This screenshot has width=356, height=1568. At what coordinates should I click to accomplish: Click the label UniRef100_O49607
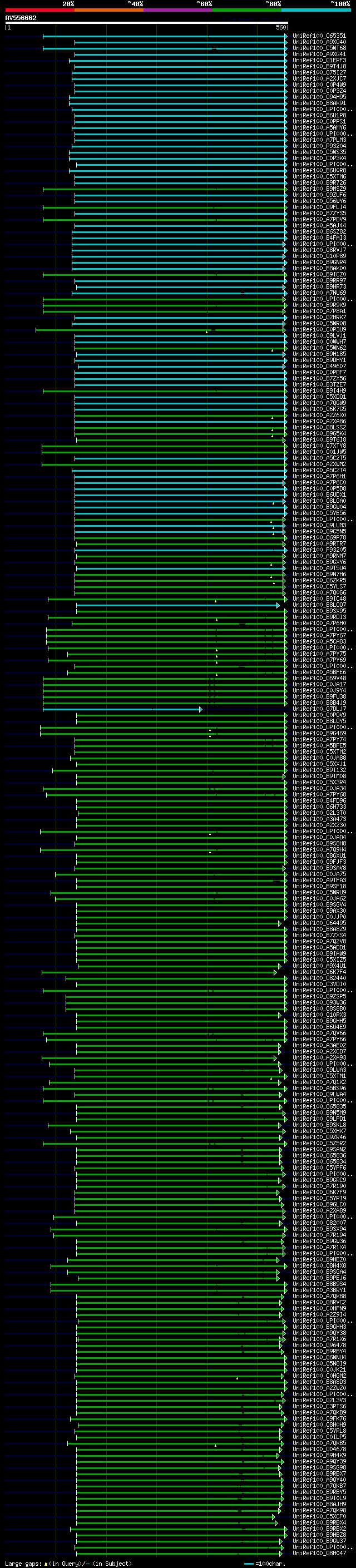click(319, 367)
